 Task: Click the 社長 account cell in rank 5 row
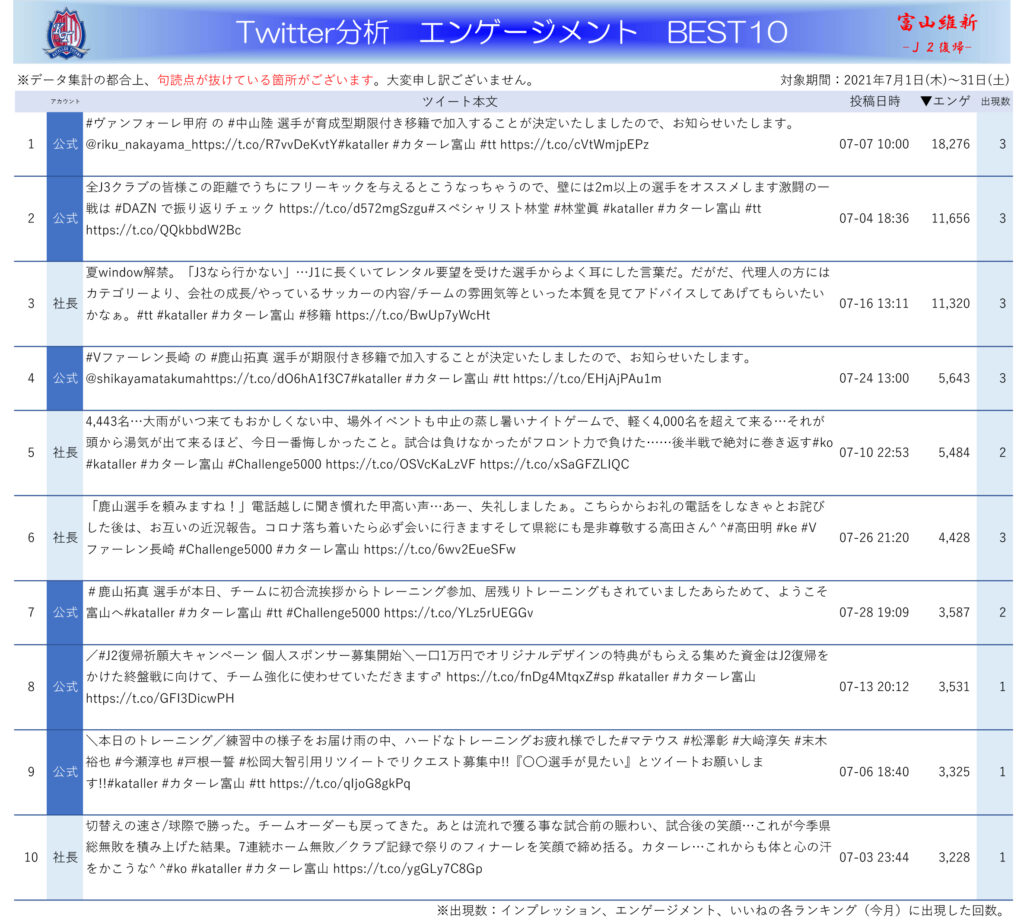coord(65,453)
